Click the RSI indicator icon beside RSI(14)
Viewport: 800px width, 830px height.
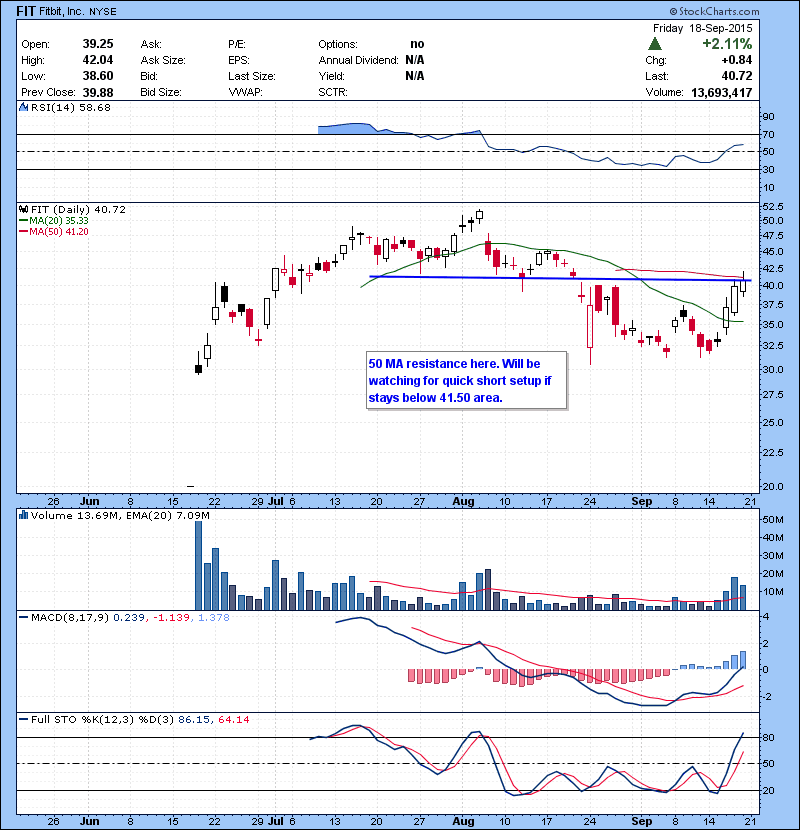23,107
